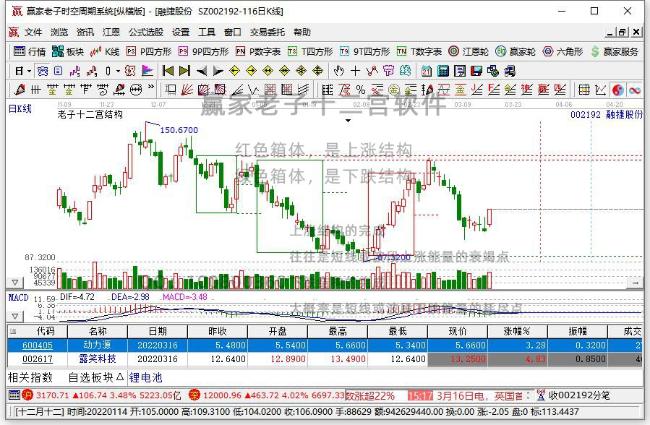The height and width of the screenshot is (425, 650).
Task: Click the 002192 融捷股份 stock label
Action: [x=606, y=114]
